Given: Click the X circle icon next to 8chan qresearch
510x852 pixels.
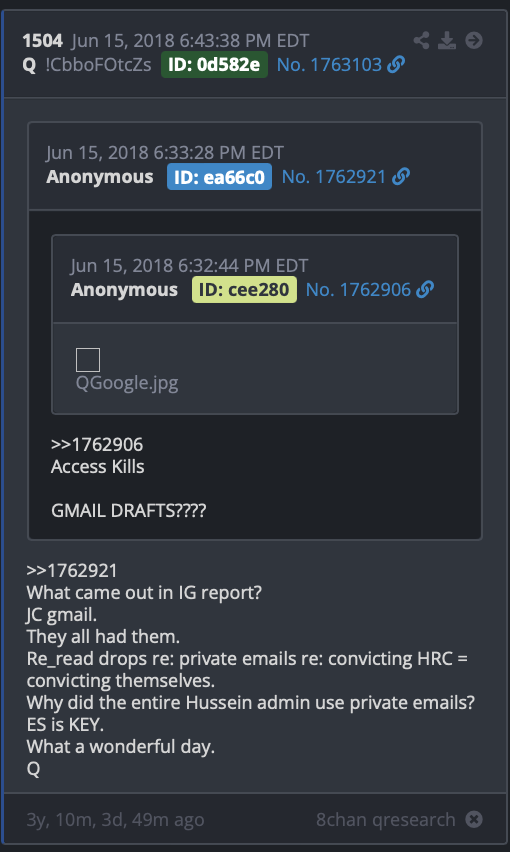Looking at the screenshot, I should point(474,819).
